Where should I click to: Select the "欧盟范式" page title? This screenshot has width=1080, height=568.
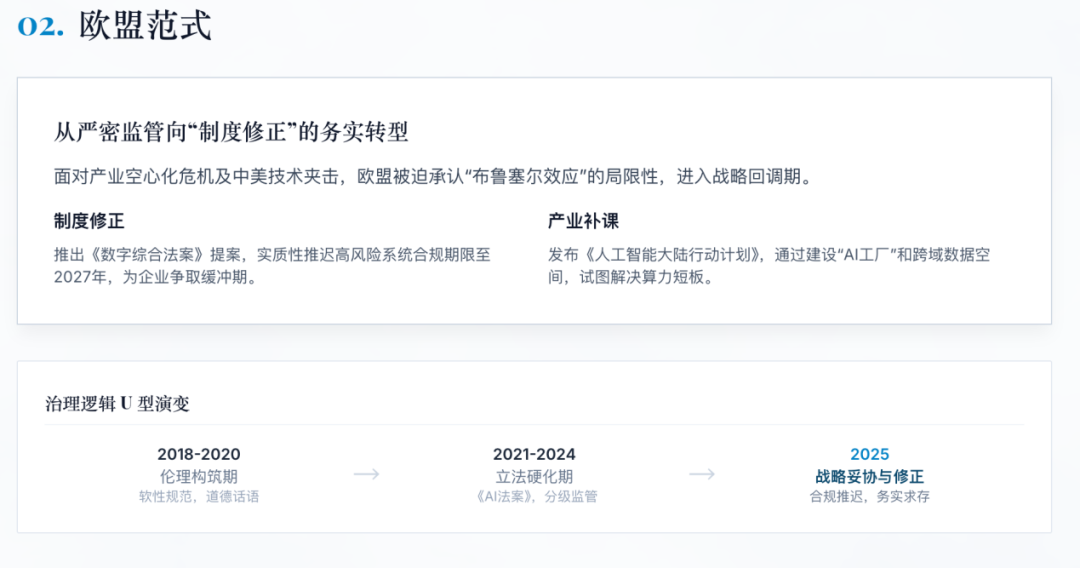tap(146, 26)
